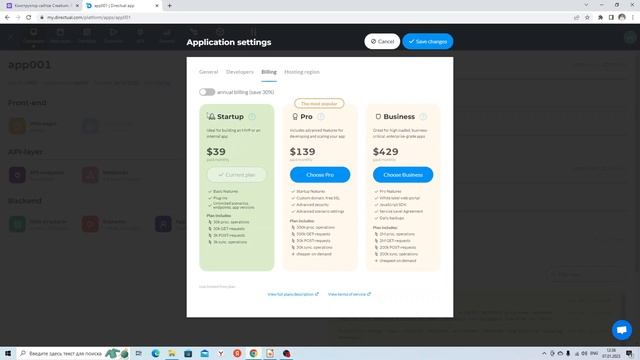Click the Startup plan bell icon
Image resolution: width=640 pixels, height=360 pixels.
point(211,116)
